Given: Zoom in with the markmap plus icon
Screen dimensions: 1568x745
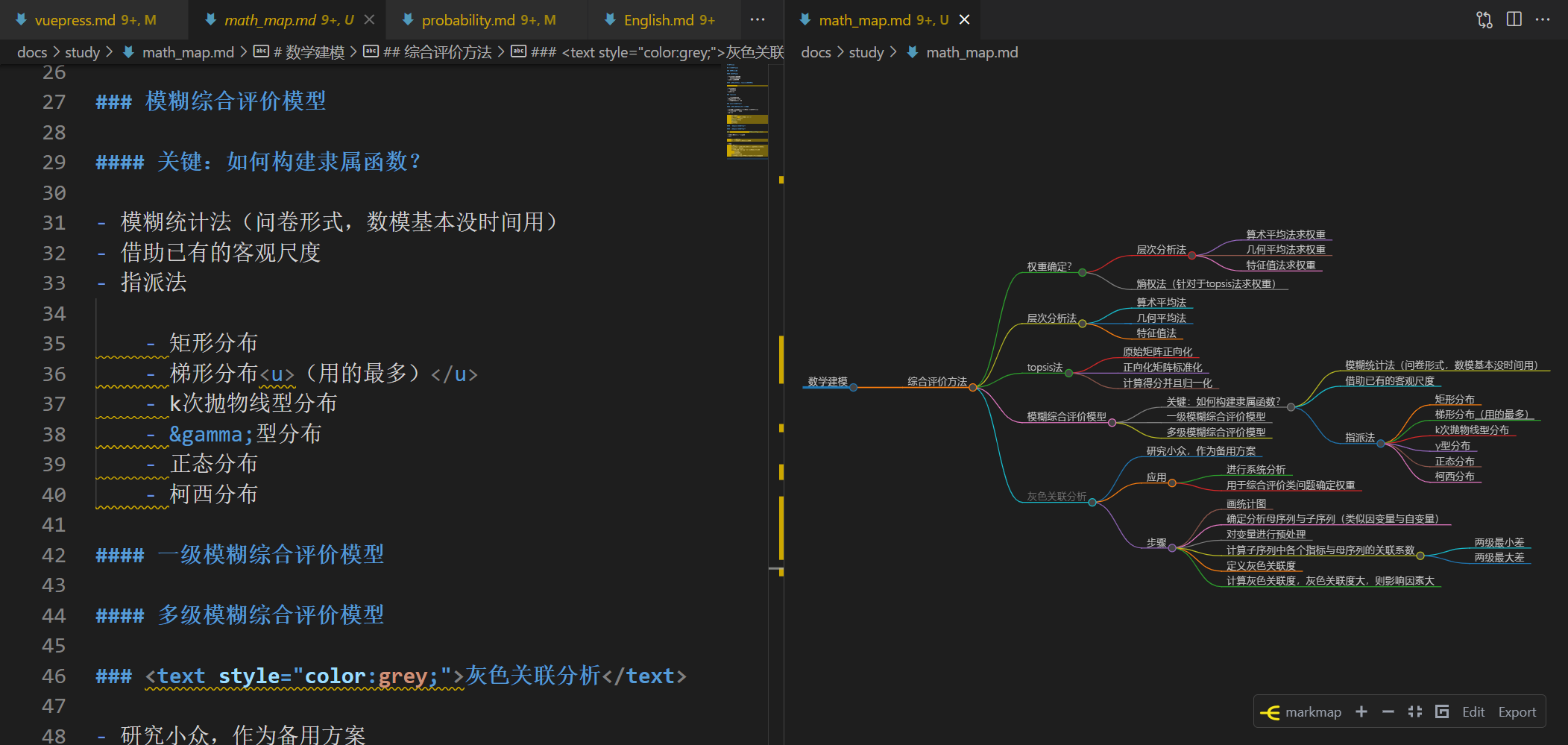Looking at the screenshot, I should [1361, 711].
